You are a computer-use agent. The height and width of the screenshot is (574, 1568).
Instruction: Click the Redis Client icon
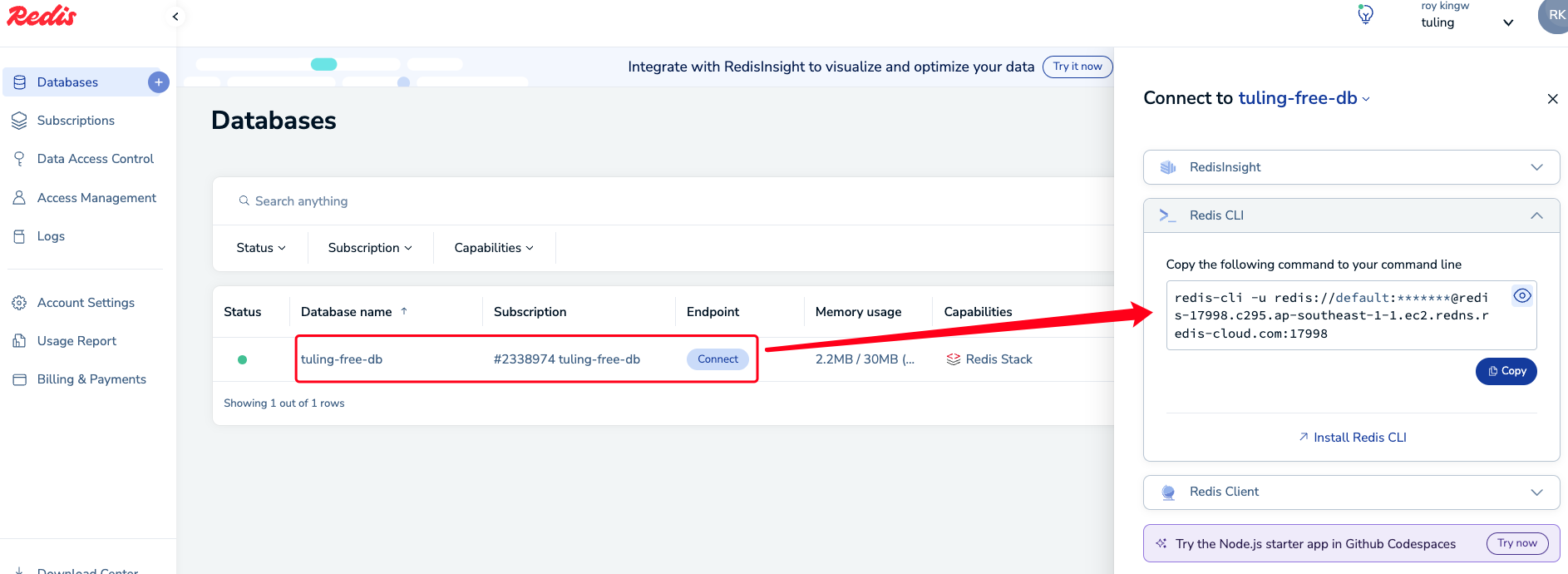tap(1168, 492)
